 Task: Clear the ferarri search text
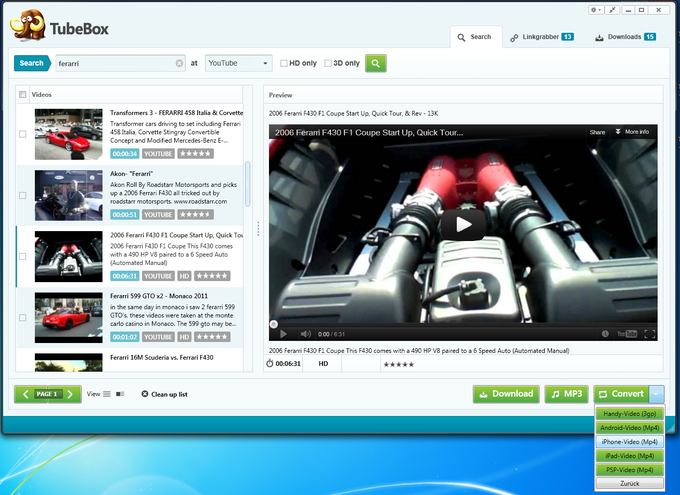[179, 63]
